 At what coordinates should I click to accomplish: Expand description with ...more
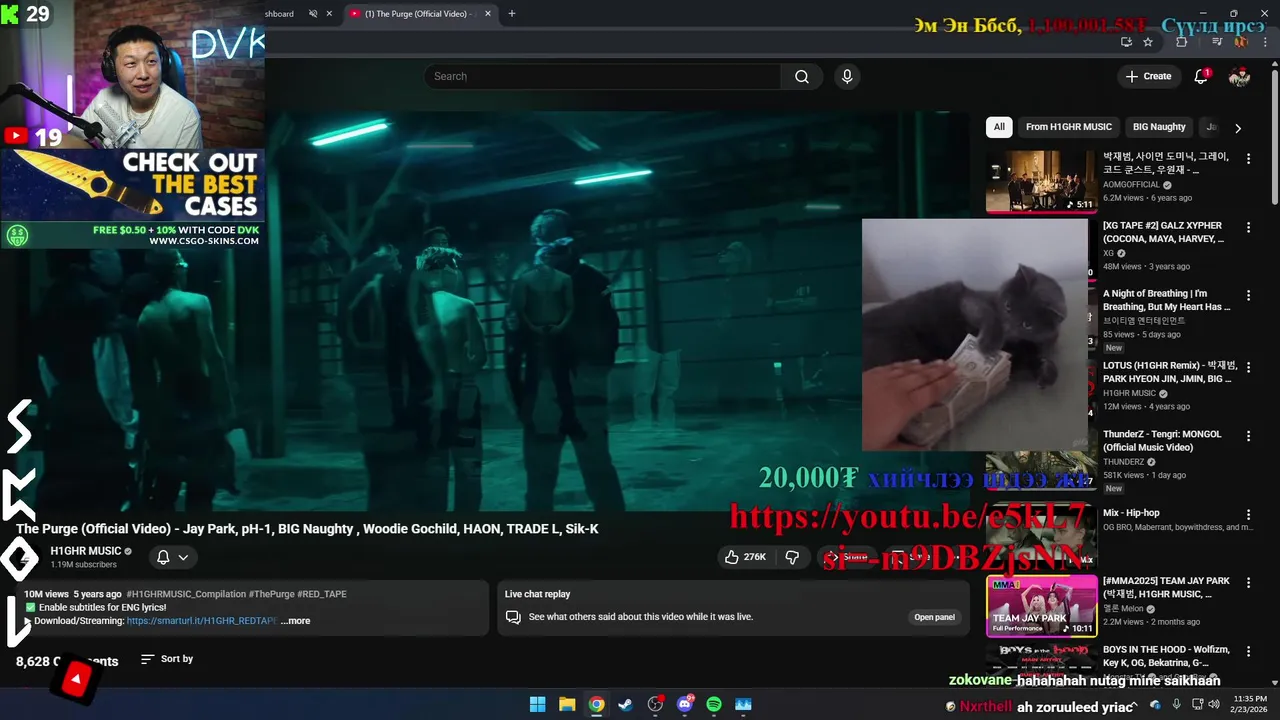[x=295, y=621]
